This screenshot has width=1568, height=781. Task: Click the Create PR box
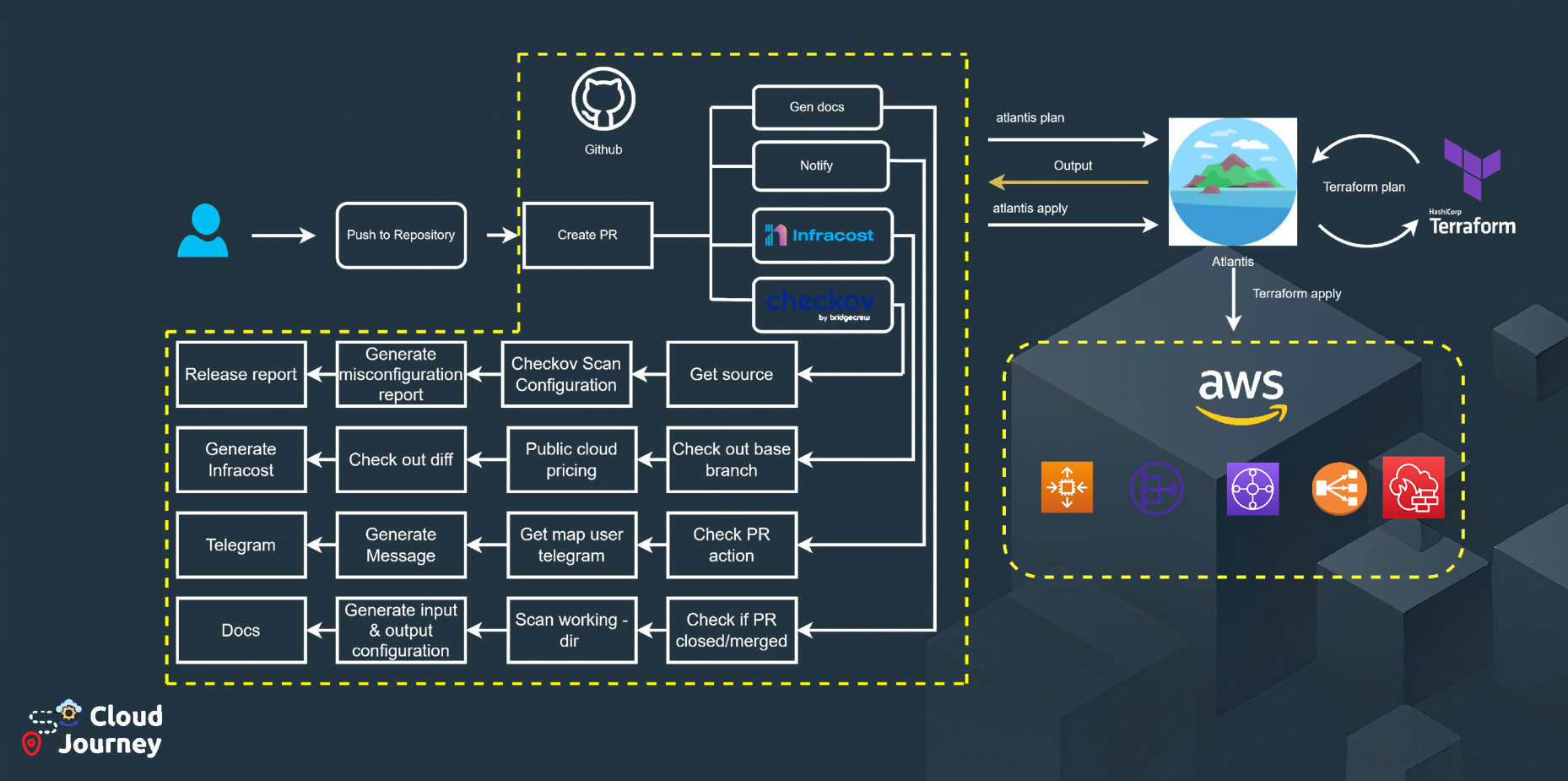point(587,236)
